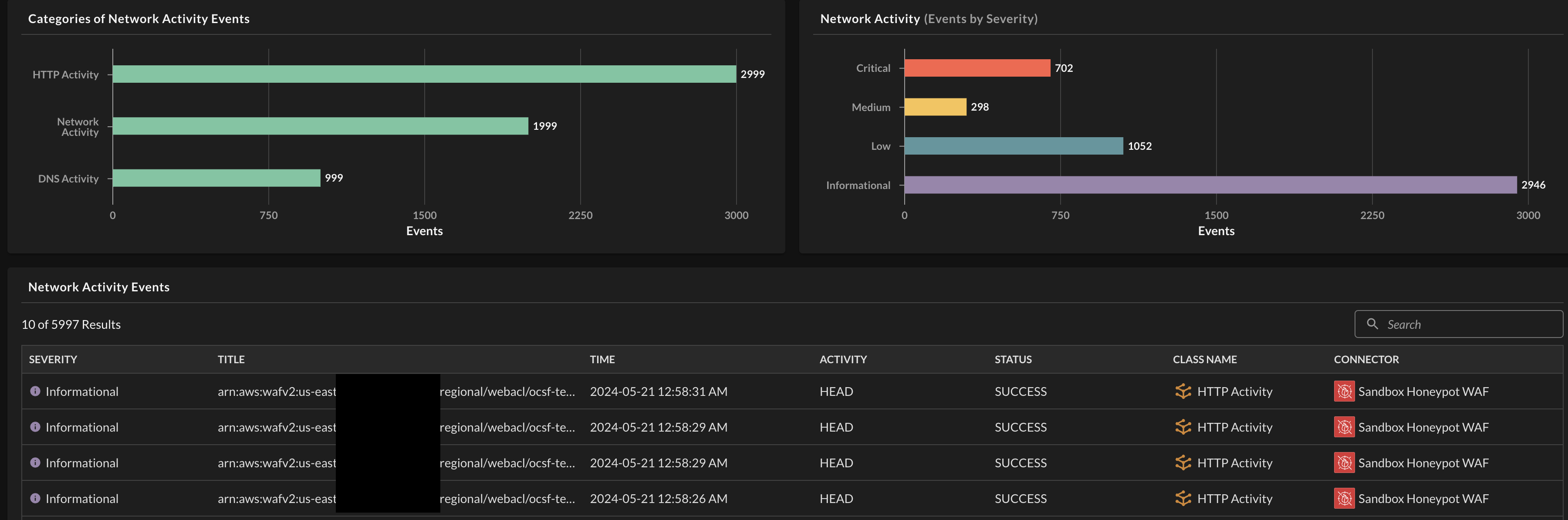This screenshot has height=520, width=1568.
Task: Click the HTTP Activity class icon in the 12:58:26 AM row
Action: pos(1183,498)
